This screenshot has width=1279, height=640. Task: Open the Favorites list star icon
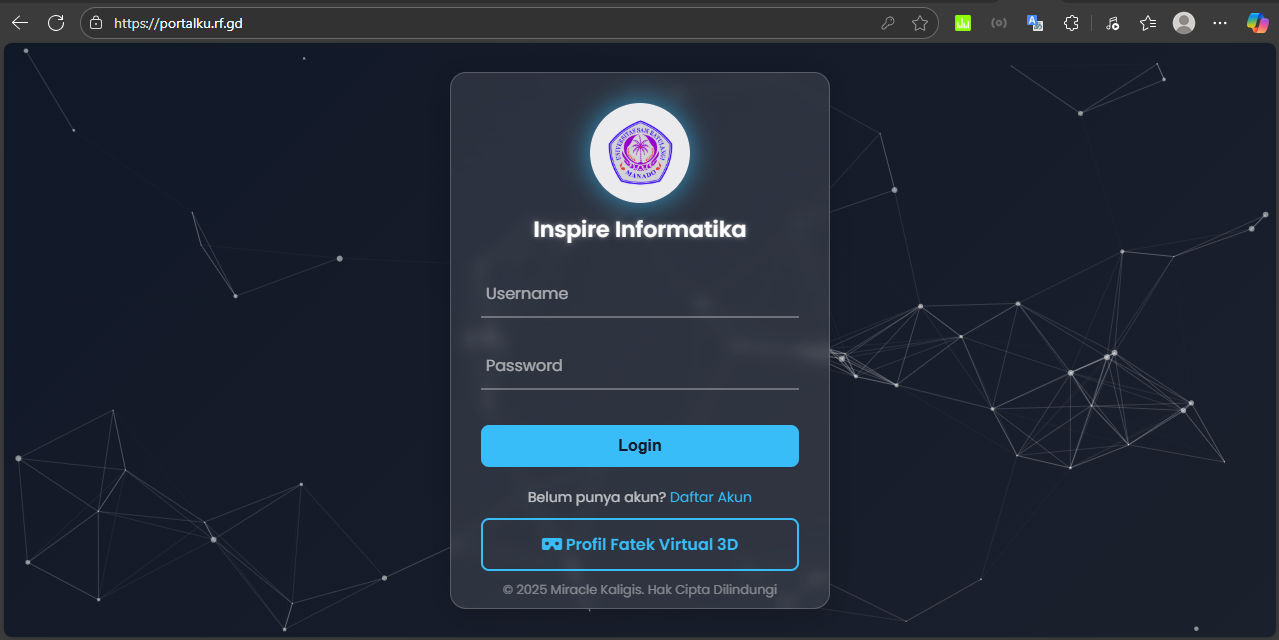[x=1147, y=22]
